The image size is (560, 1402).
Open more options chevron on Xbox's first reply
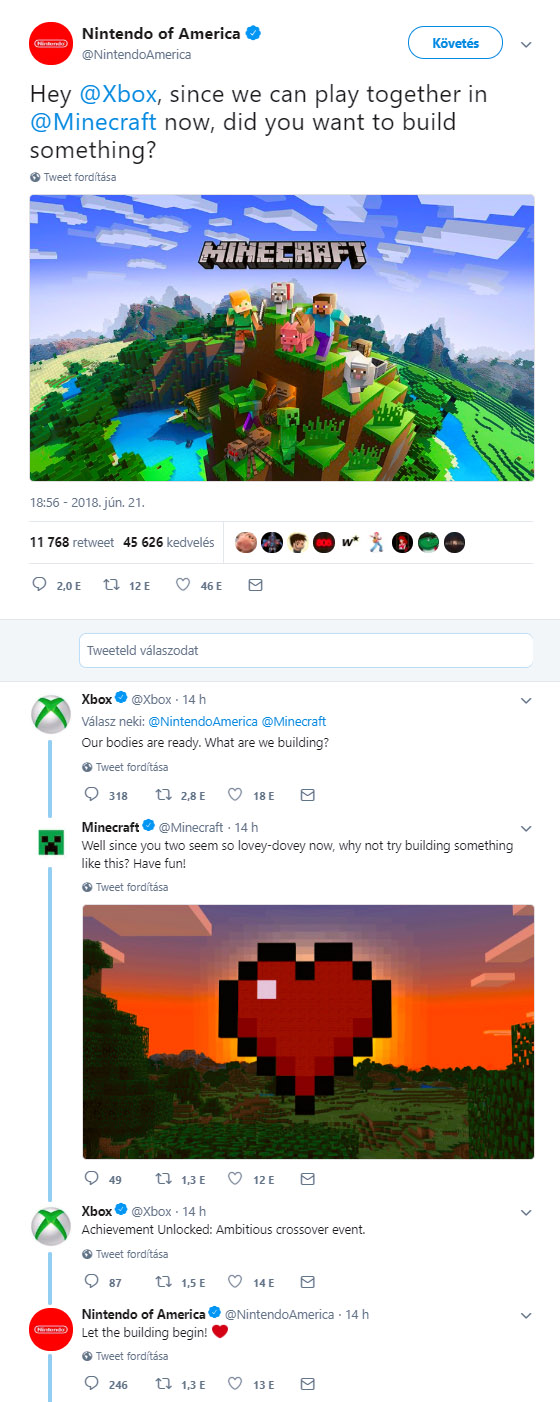[x=526, y=700]
